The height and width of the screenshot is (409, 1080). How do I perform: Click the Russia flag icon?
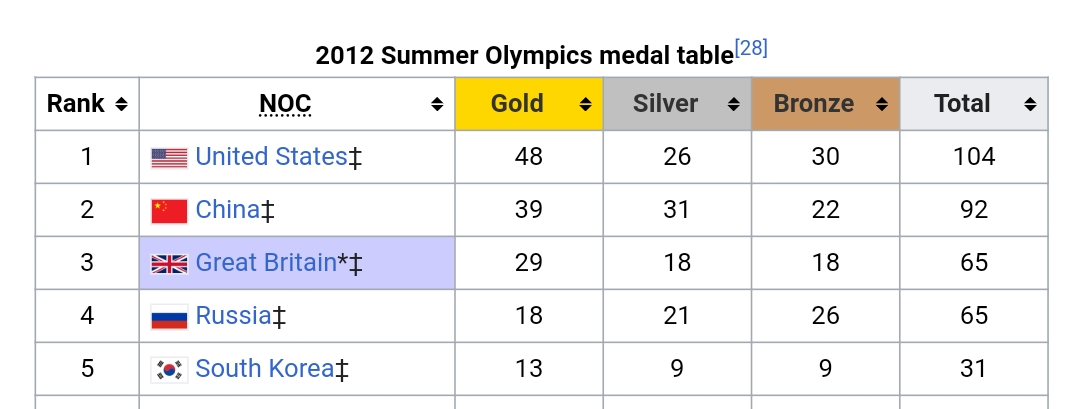tap(169, 317)
